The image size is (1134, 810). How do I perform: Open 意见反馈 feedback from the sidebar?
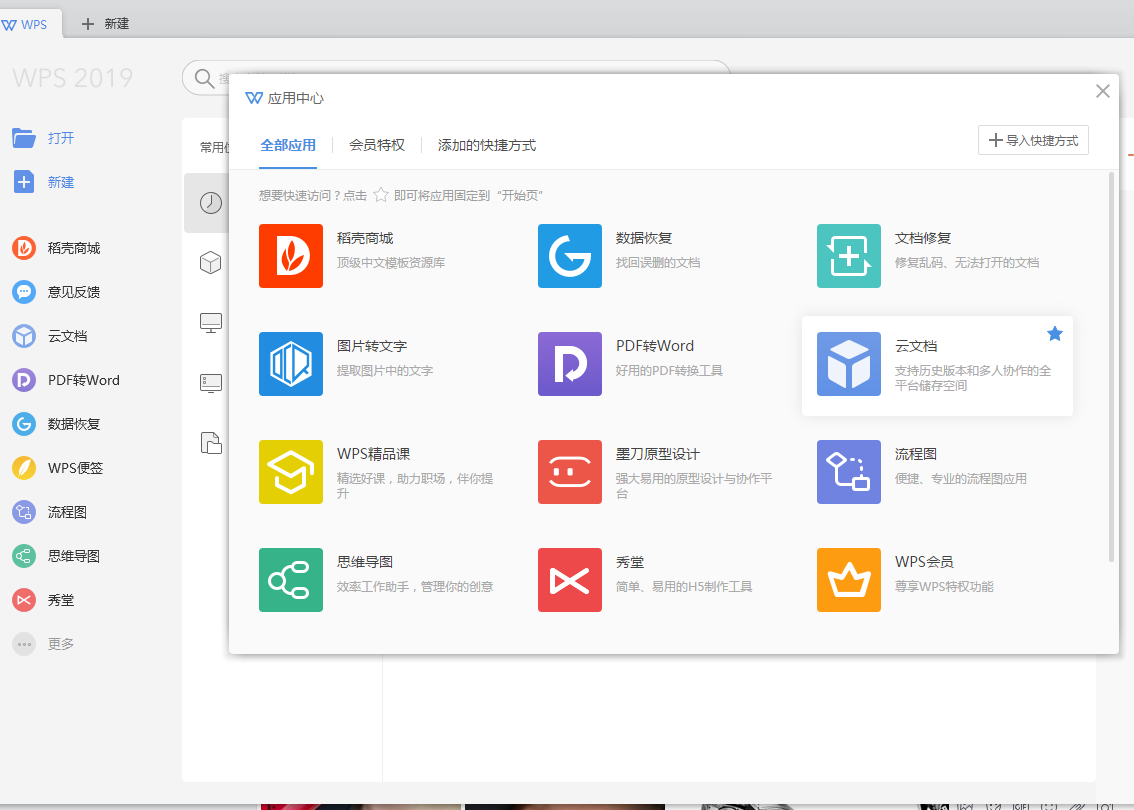pos(24,291)
